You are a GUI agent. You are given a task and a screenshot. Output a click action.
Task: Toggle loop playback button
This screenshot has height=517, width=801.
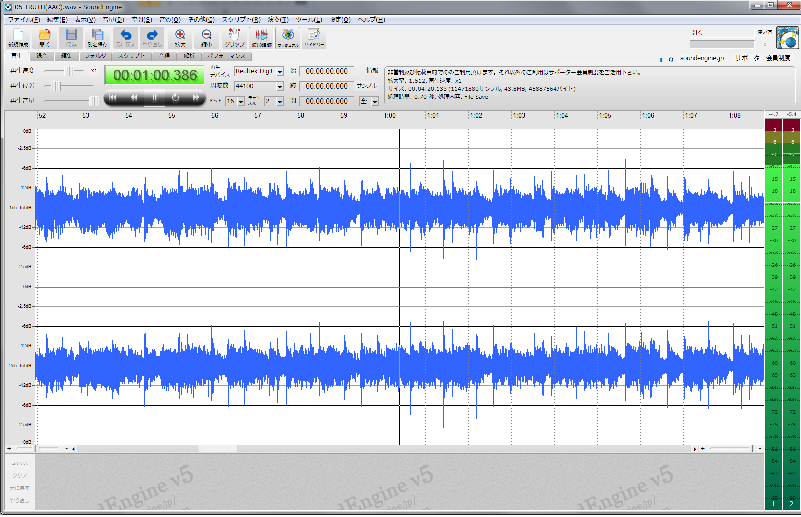(175, 98)
